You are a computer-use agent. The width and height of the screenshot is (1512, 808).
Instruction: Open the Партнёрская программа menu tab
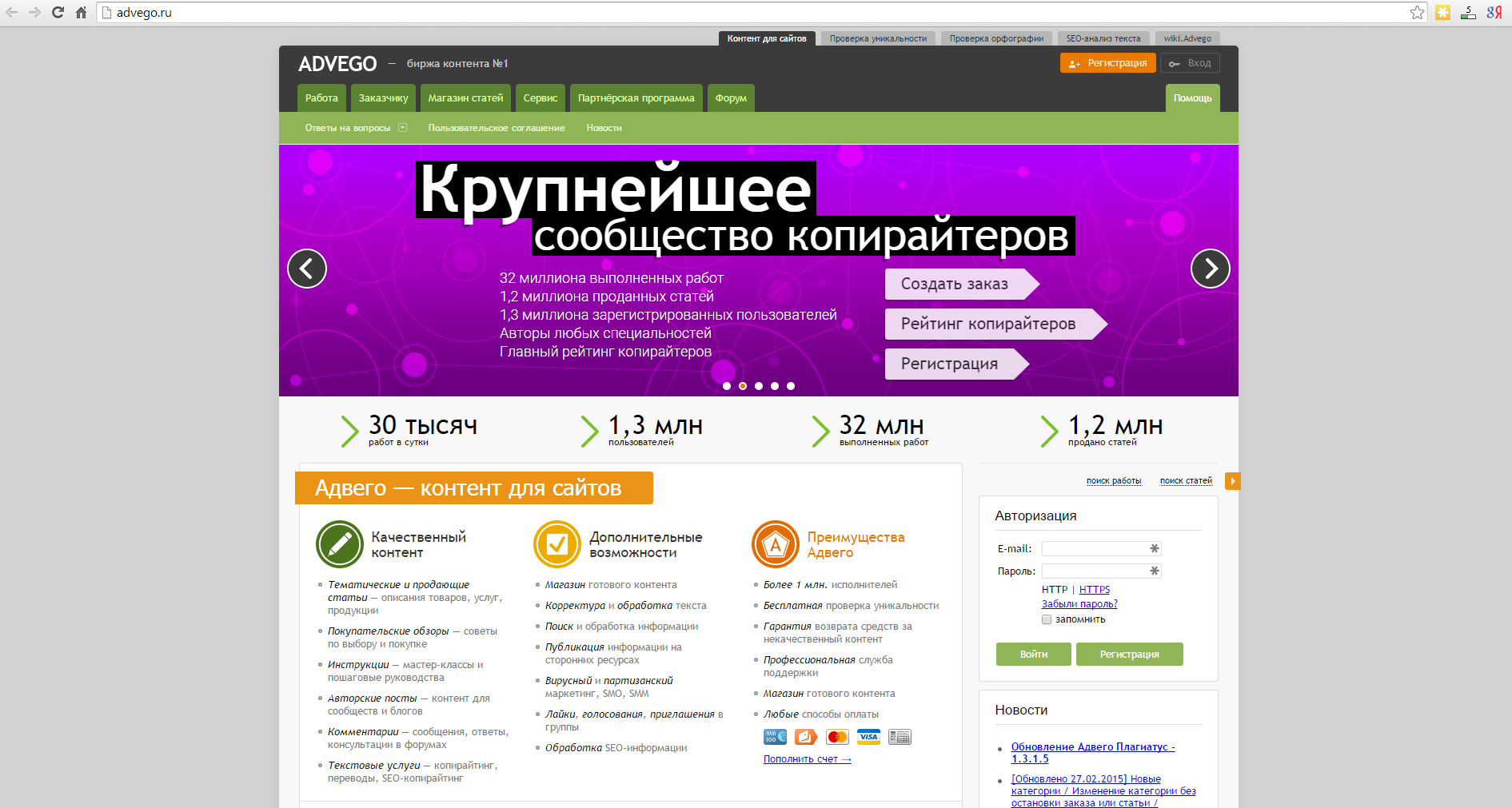(636, 98)
